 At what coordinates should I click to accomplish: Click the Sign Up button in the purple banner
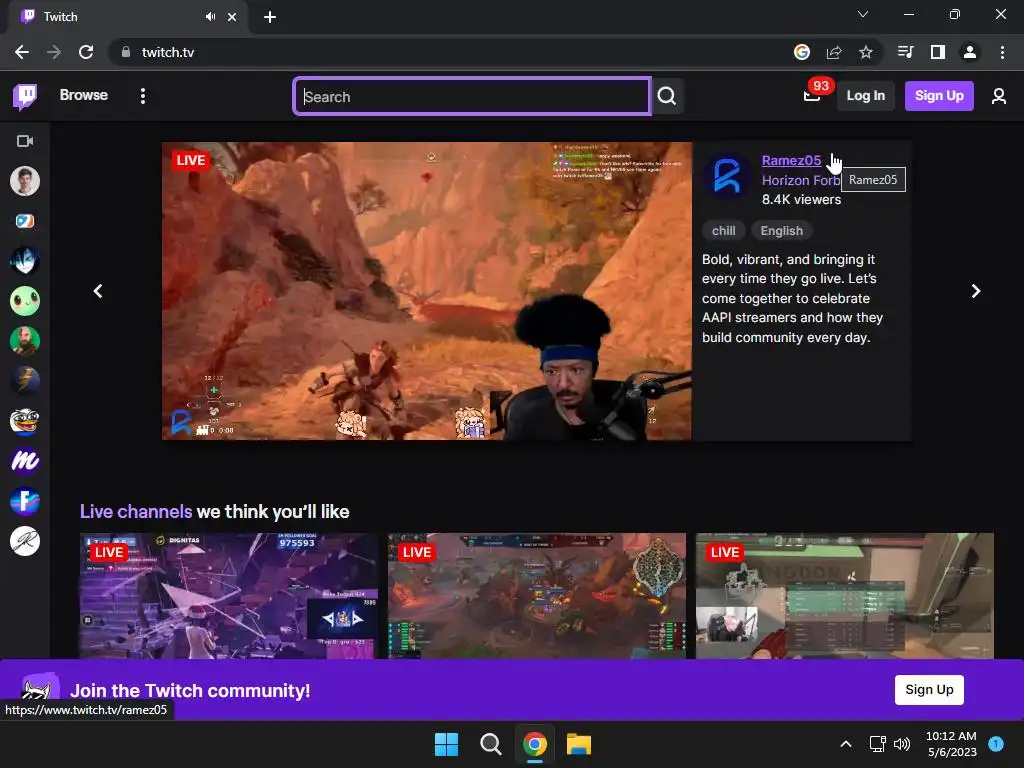click(929, 690)
